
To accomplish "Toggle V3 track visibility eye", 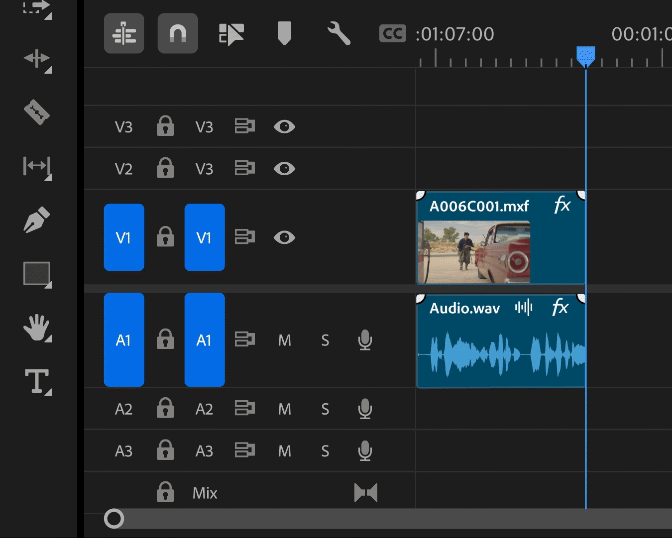I will tap(285, 127).
